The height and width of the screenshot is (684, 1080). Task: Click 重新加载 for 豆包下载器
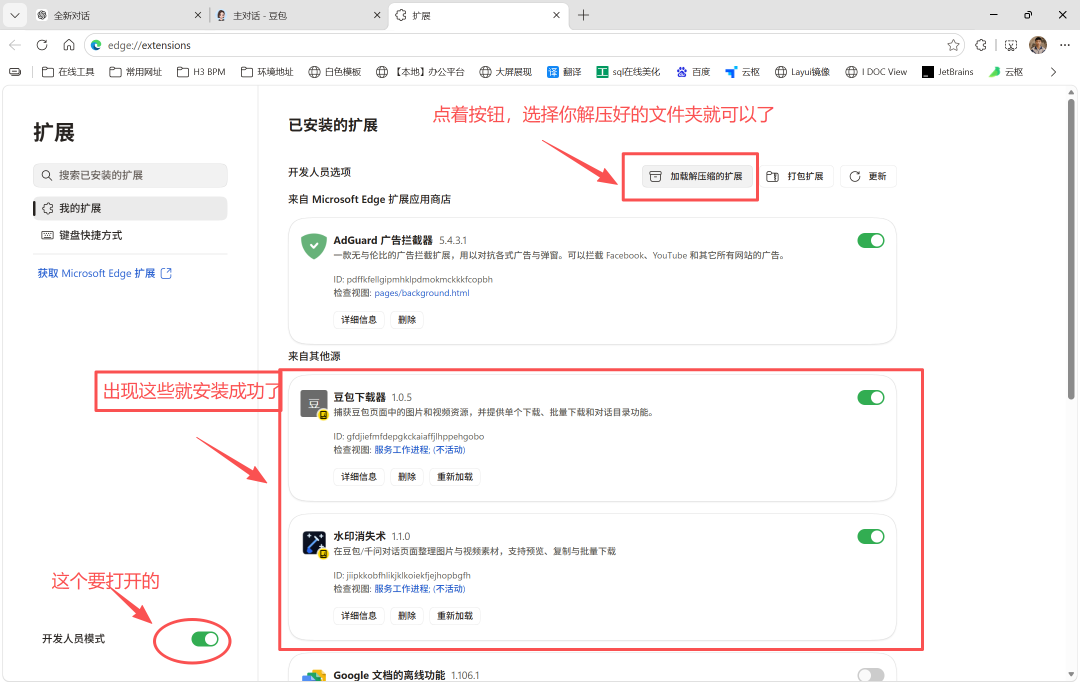coord(455,477)
